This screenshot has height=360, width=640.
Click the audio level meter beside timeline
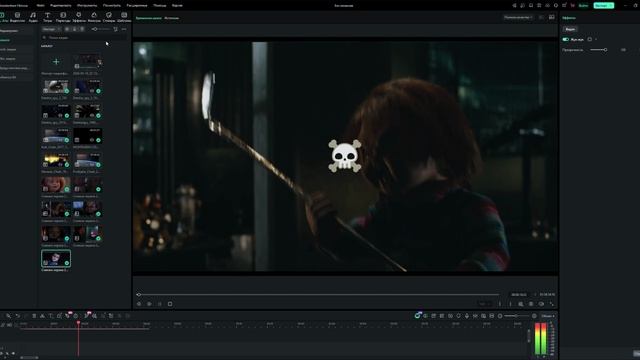coord(541,339)
